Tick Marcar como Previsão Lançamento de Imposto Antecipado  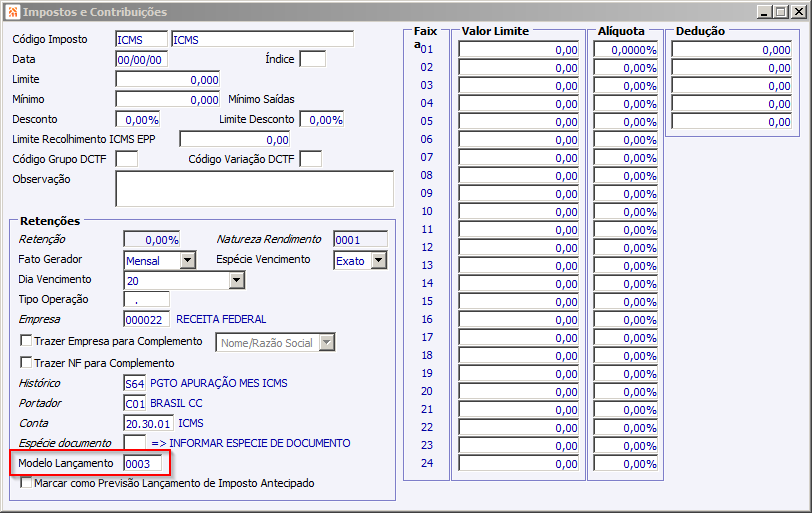(26, 482)
